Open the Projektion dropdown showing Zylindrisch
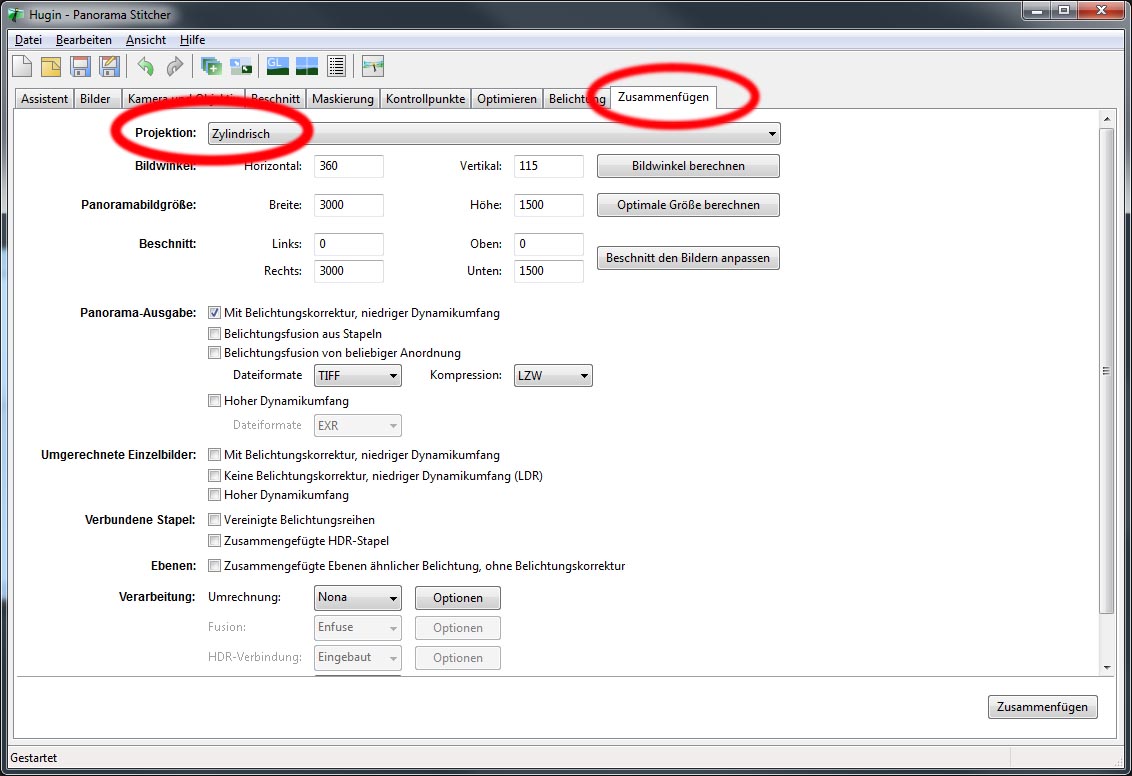The height and width of the screenshot is (776, 1132). tap(493, 134)
